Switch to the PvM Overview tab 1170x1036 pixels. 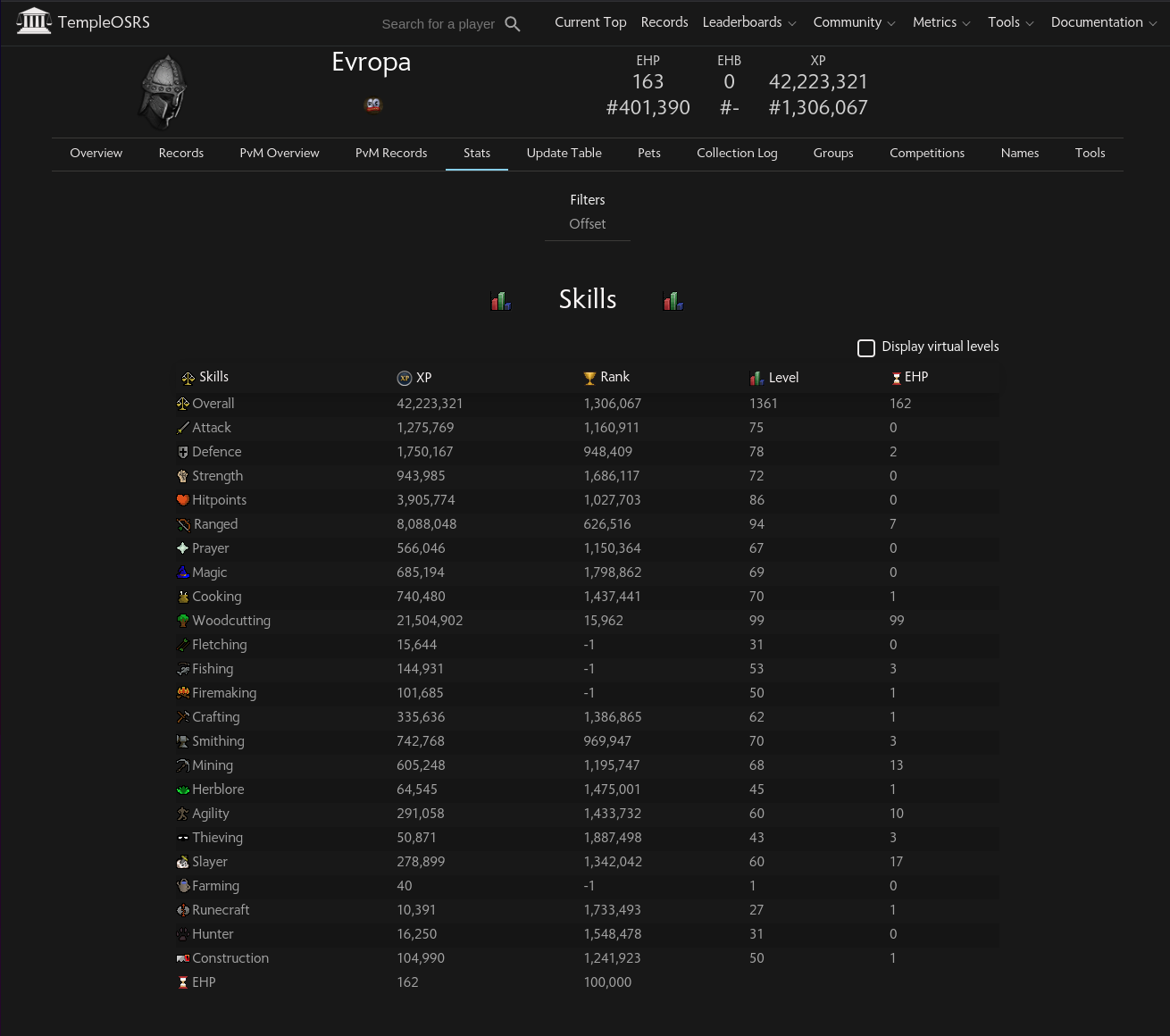coord(280,153)
